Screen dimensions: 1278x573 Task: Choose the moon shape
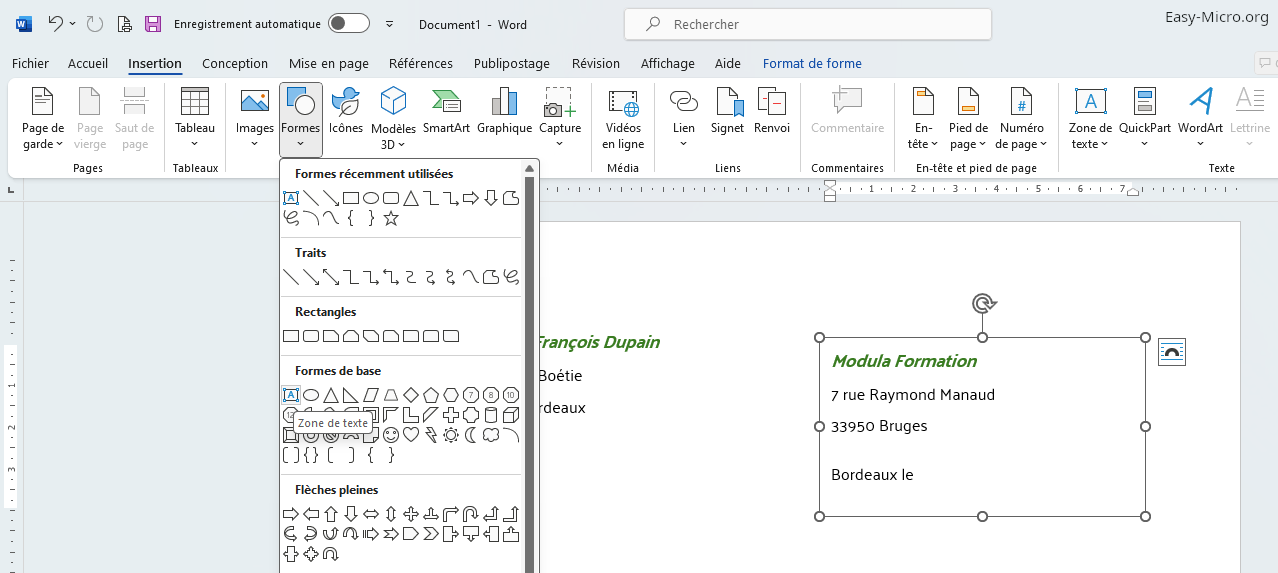pos(471,435)
